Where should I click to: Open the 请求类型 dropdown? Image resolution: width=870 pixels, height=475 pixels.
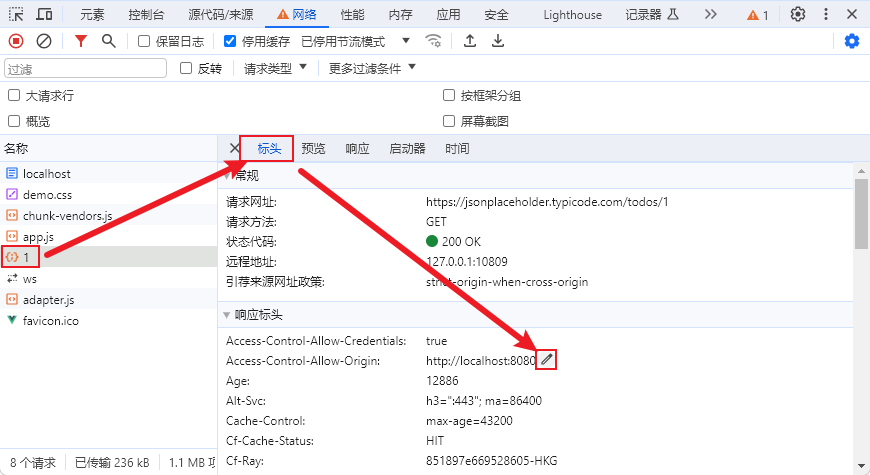275,68
